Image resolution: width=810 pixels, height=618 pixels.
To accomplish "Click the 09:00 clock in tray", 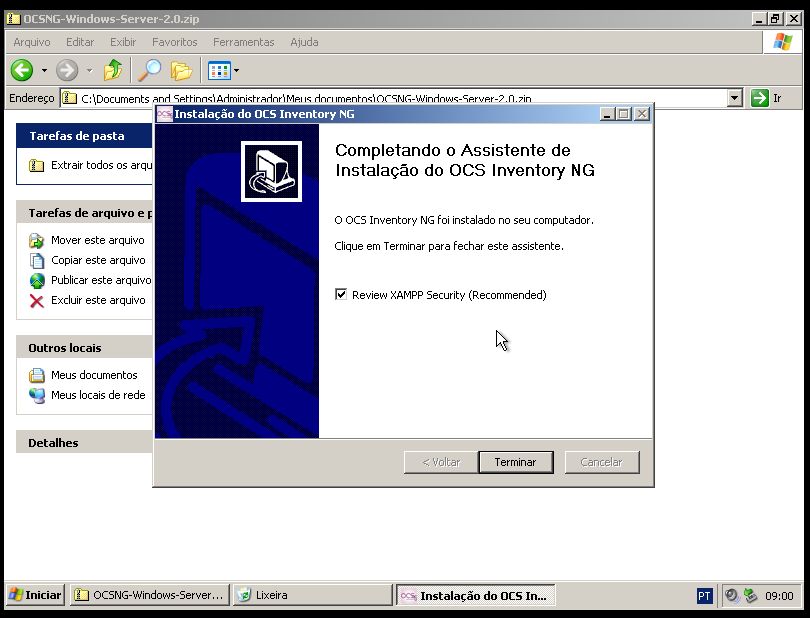I will [779, 596].
